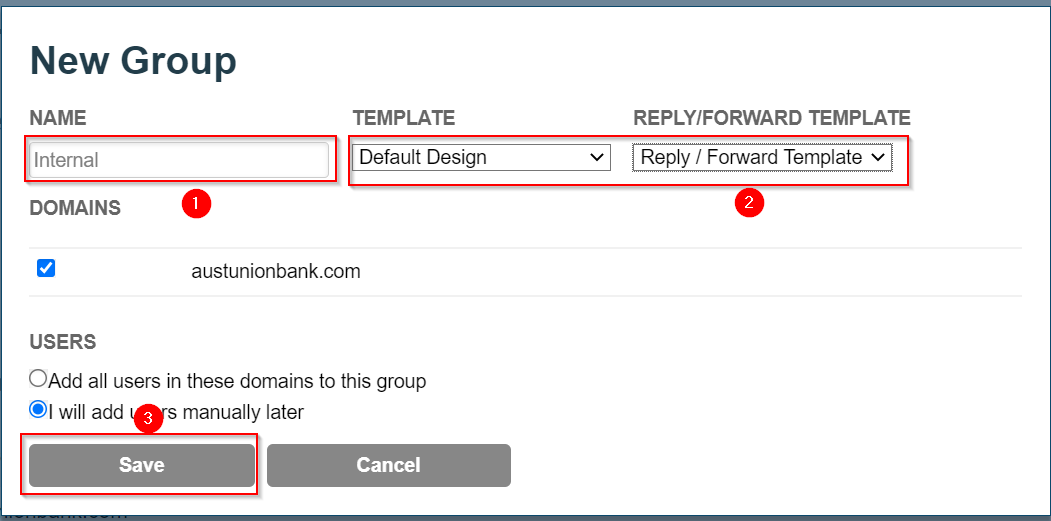Click the REPLY/FORWARD TEMPLATE label
The height and width of the screenshot is (521, 1051).
(771, 118)
